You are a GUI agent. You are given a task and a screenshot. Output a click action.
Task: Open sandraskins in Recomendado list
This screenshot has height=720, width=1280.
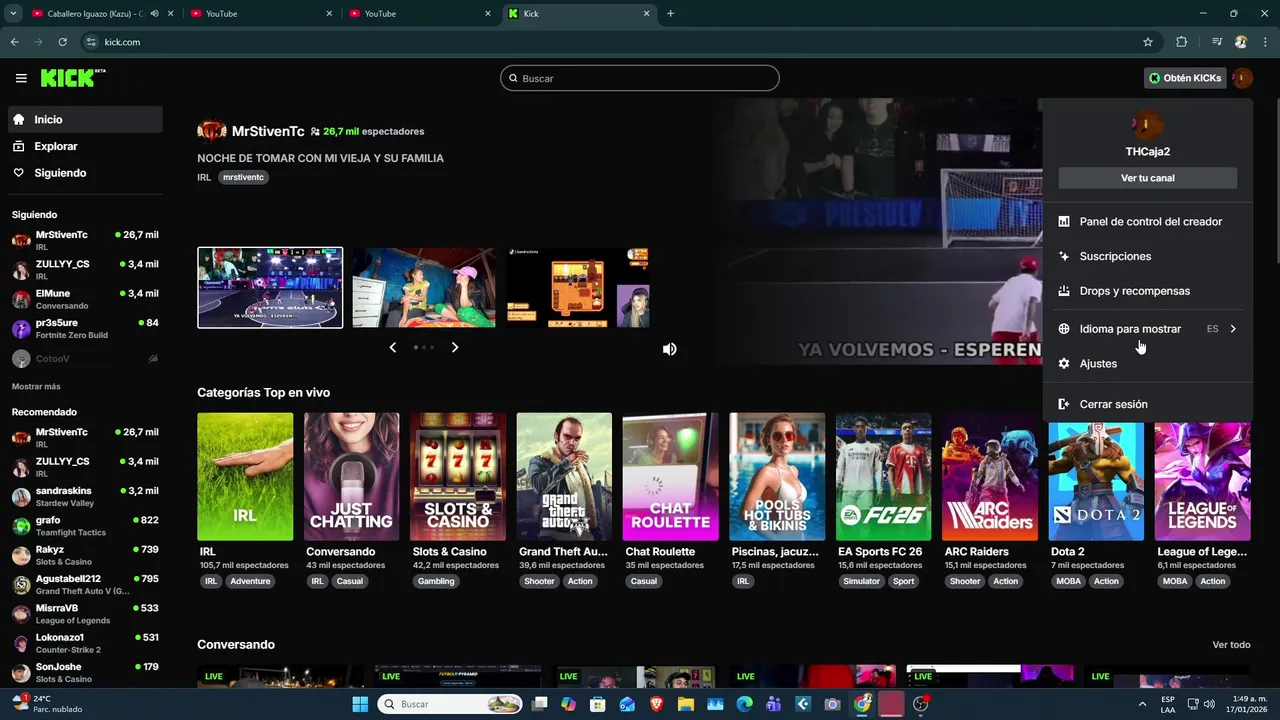tap(85, 497)
